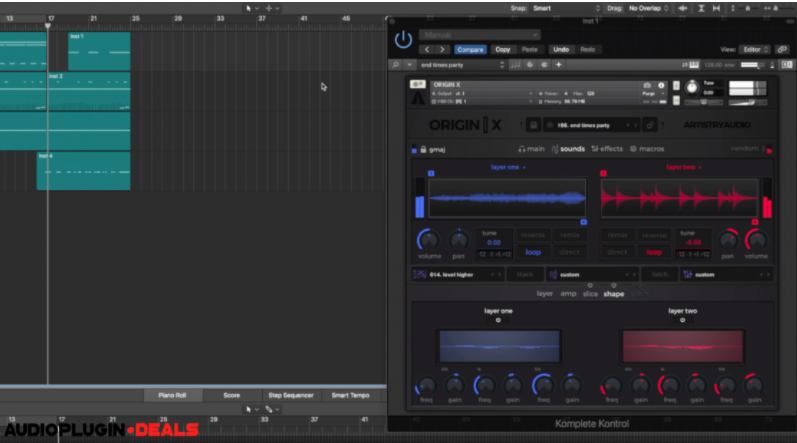
Task: Open the Step Sequencer tab
Action: (291, 395)
